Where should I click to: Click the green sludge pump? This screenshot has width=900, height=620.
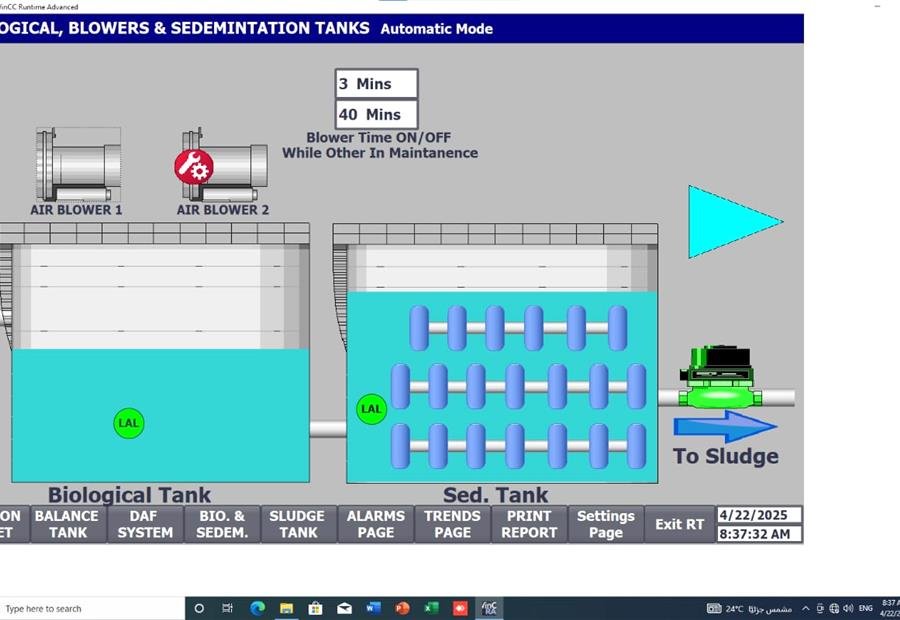tap(720, 377)
